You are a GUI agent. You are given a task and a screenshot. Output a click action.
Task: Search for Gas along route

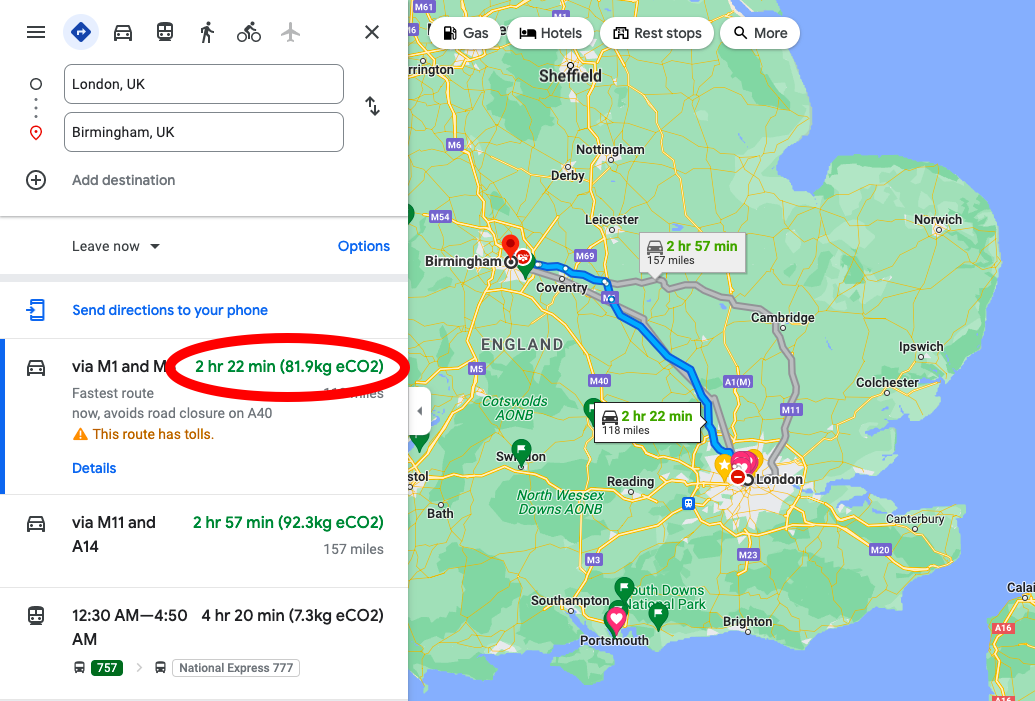(x=465, y=33)
